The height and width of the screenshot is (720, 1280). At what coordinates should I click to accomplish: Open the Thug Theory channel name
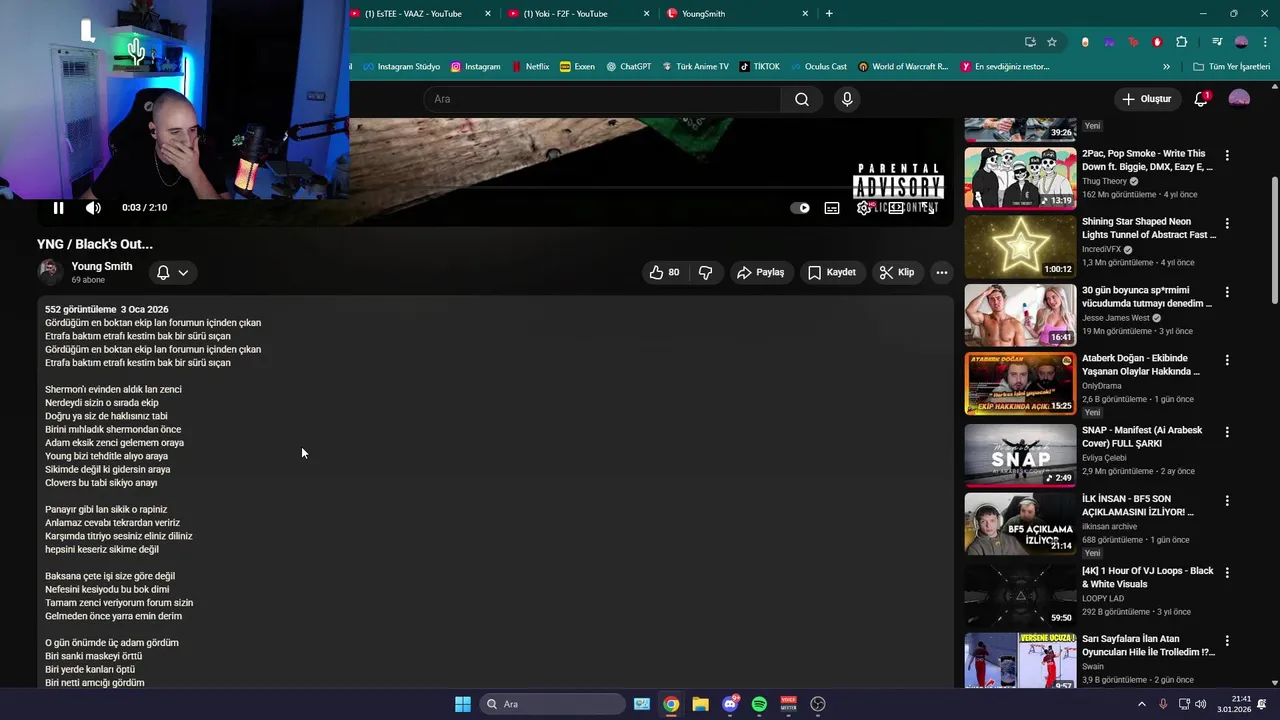pyautogui.click(x=1104, y=182)
